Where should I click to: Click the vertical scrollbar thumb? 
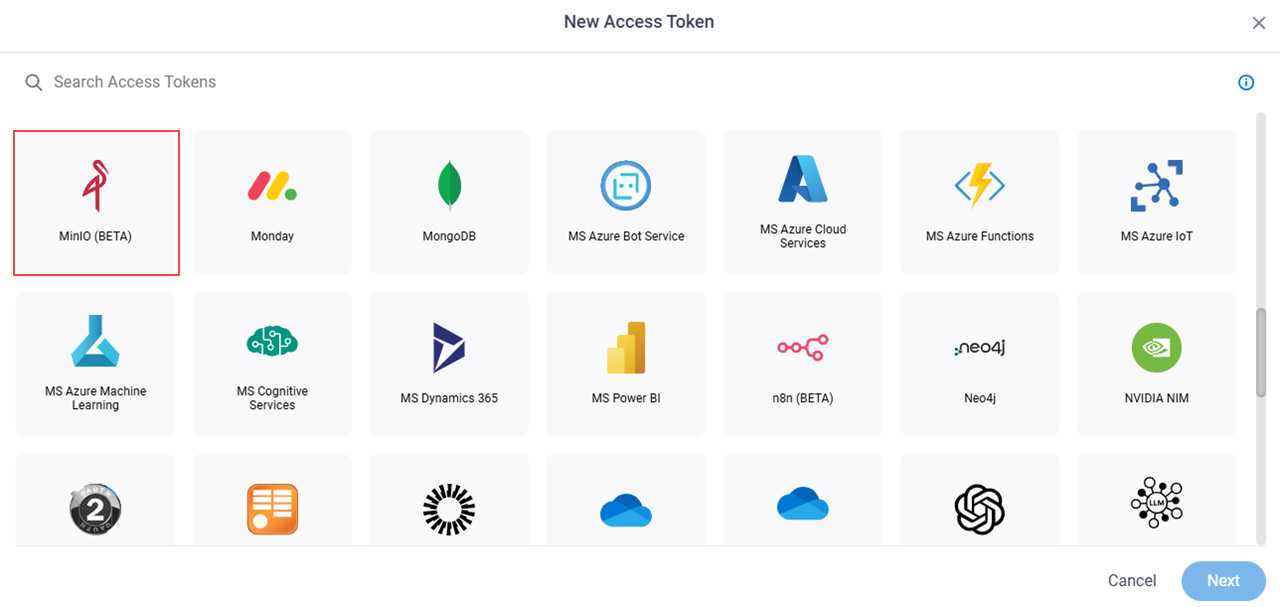click(x=1261, y=354)
